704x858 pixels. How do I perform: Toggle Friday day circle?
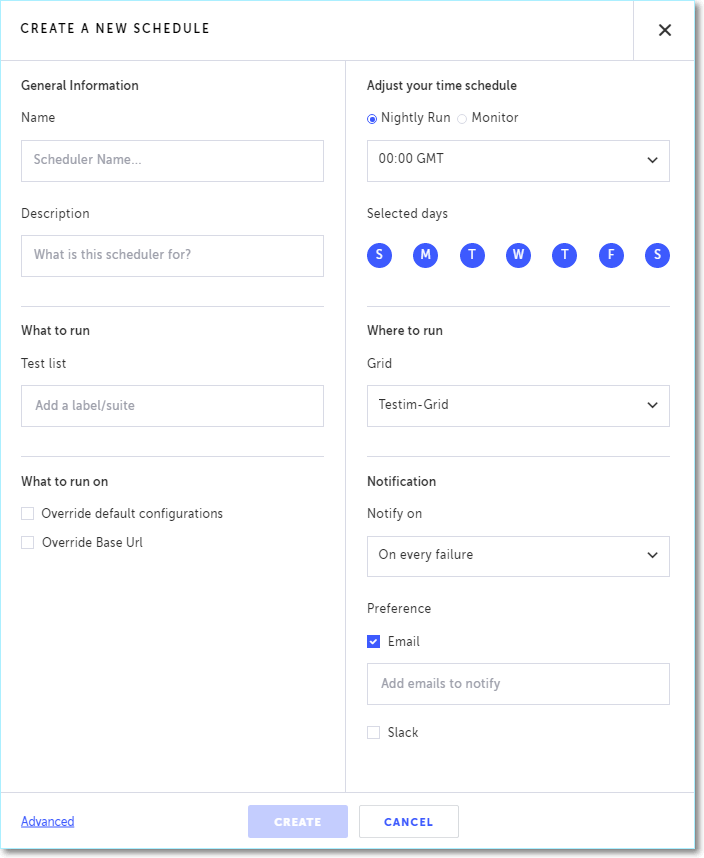[612, 255]
